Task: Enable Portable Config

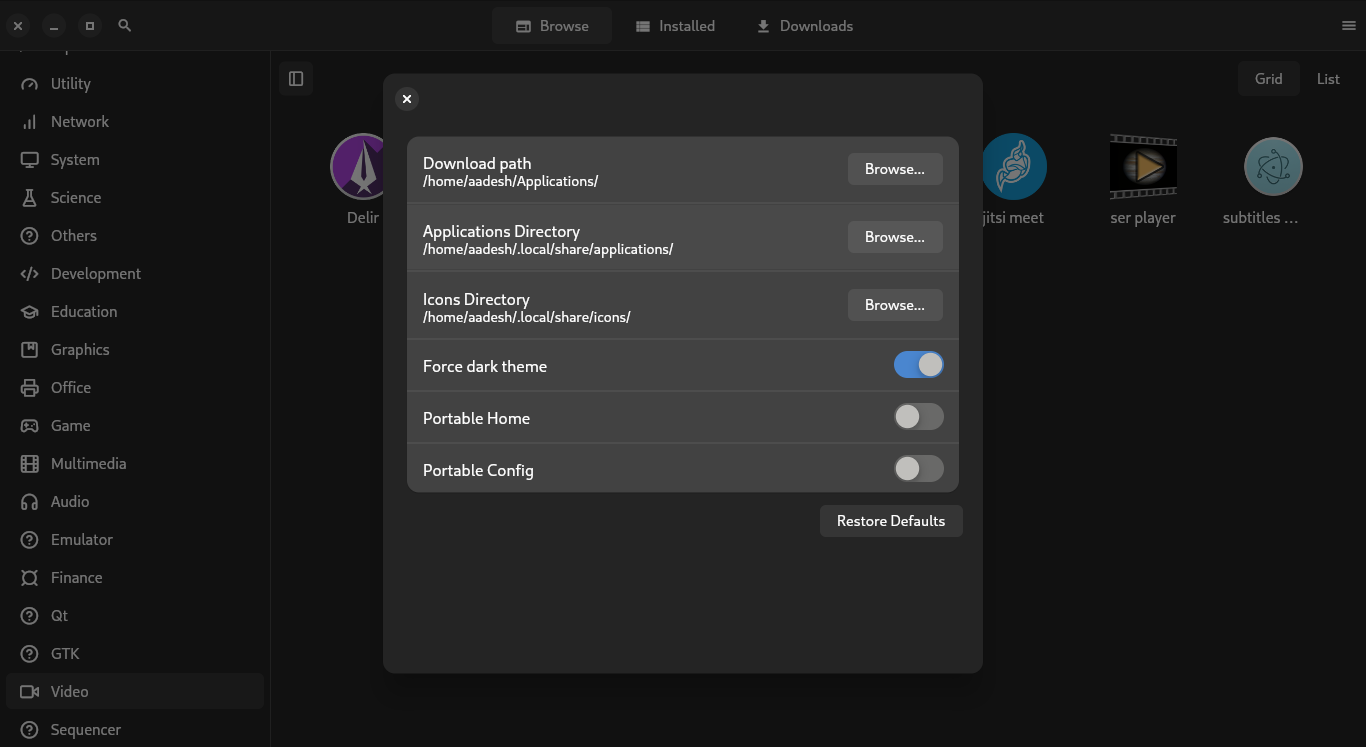Action: coord(918,468)
